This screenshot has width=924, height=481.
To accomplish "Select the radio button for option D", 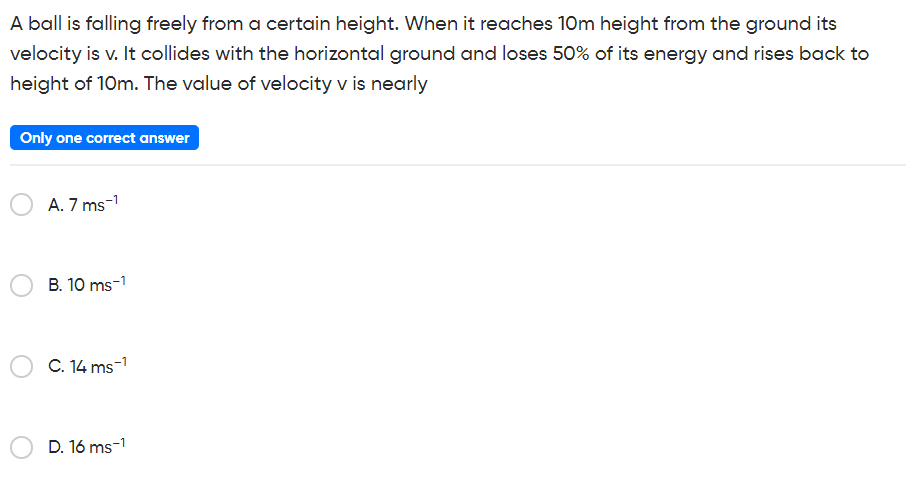I will tap(22, 447).
